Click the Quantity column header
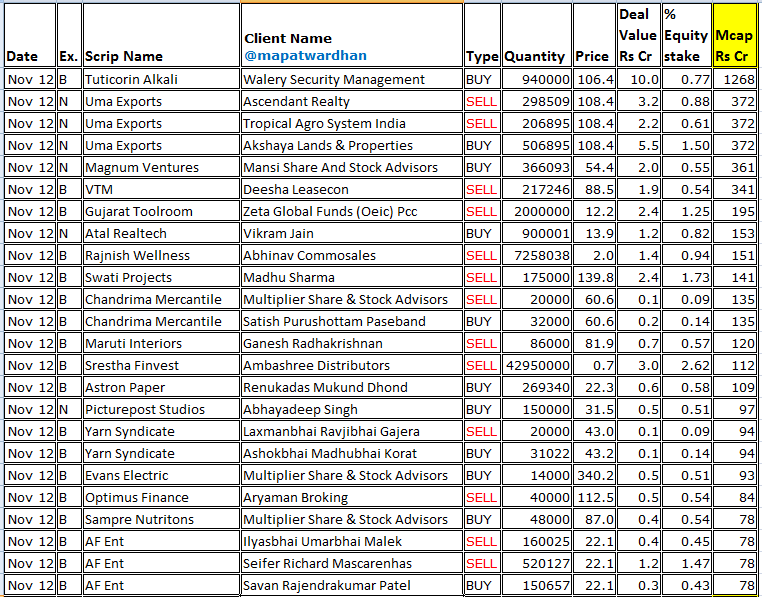 pos(537,35)
